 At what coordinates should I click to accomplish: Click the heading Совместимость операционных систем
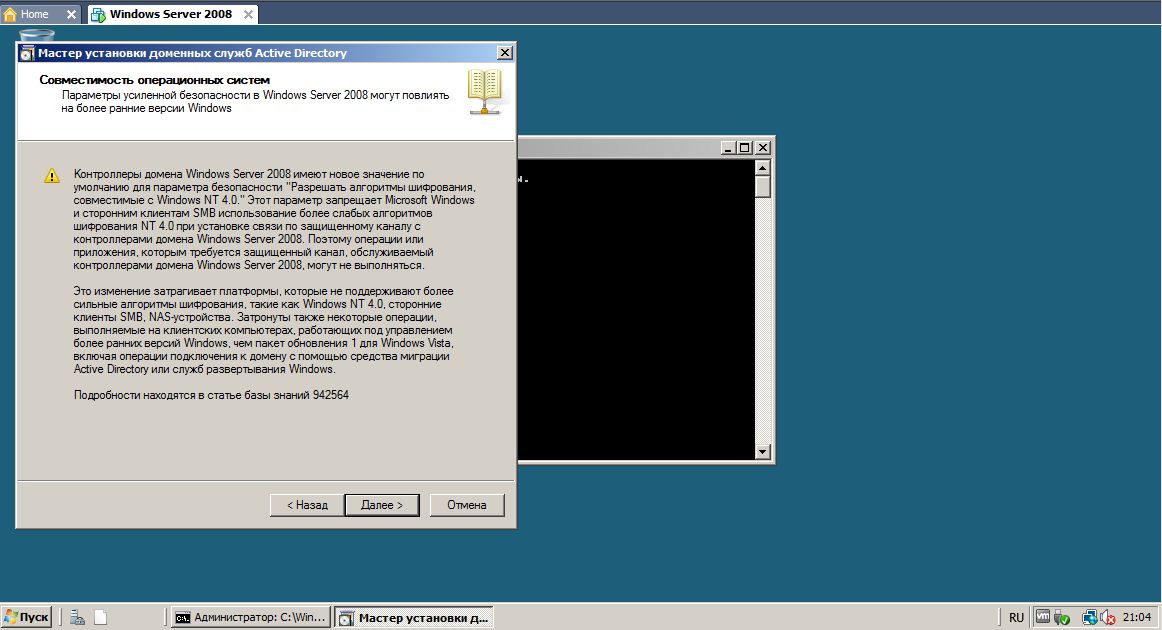pyautogui.click(x=154, y=80)
